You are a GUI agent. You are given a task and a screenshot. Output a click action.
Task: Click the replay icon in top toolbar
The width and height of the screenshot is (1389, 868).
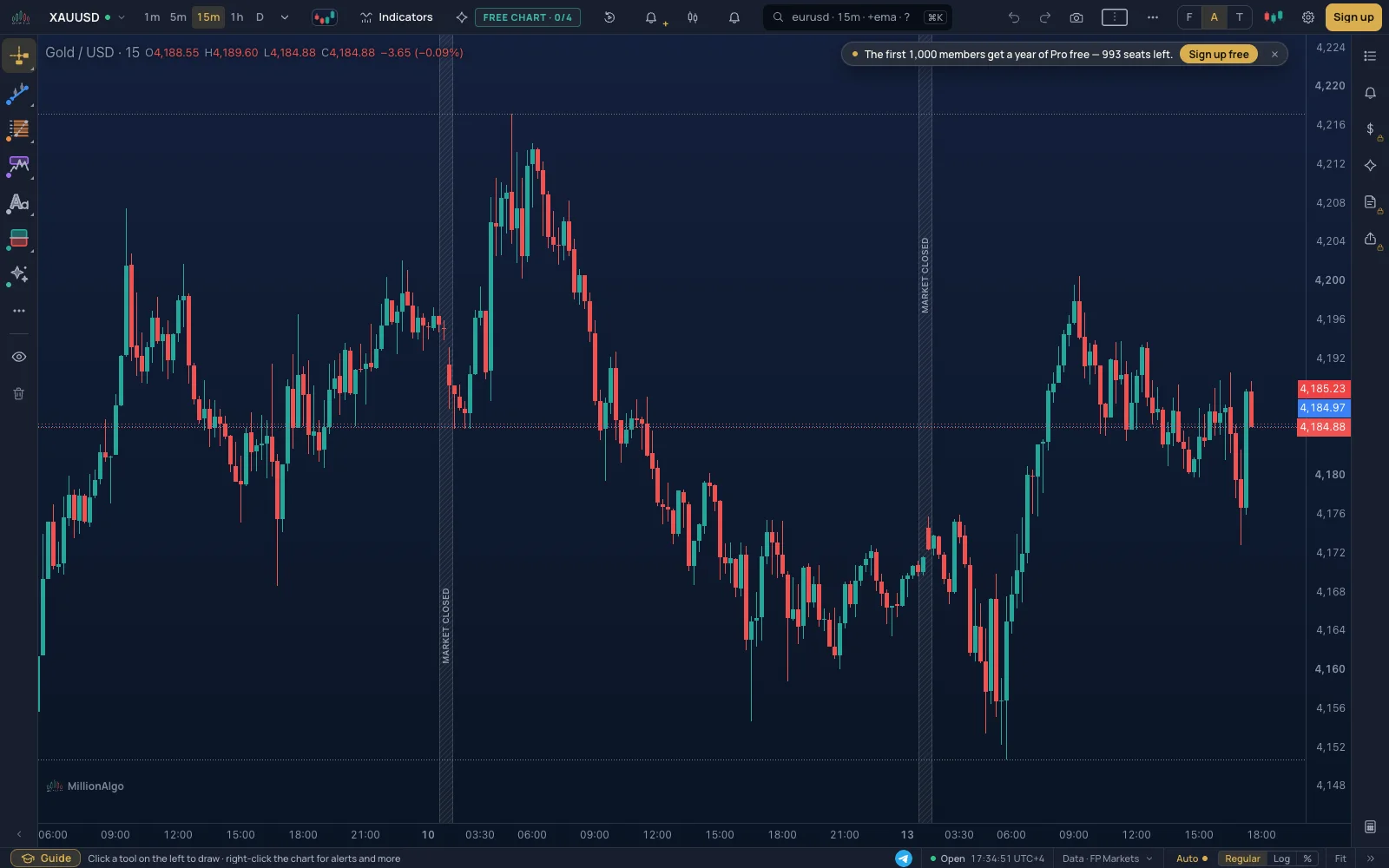(x=609, y=17)
